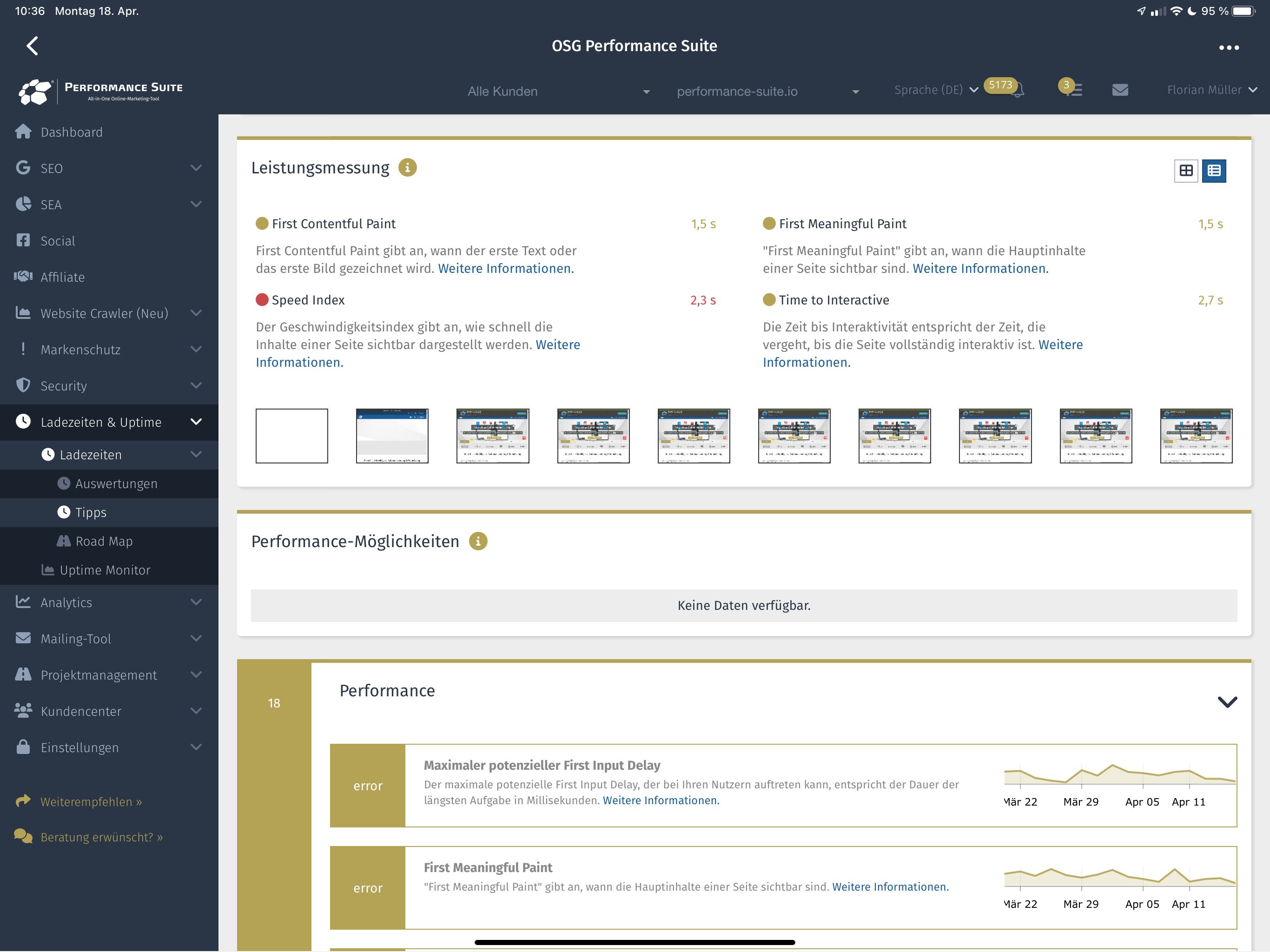The height and width of the screenshot is (952, 1270).
Task: Open the Sprache (DE) language dropdown
Action: [x=936, y=90]
